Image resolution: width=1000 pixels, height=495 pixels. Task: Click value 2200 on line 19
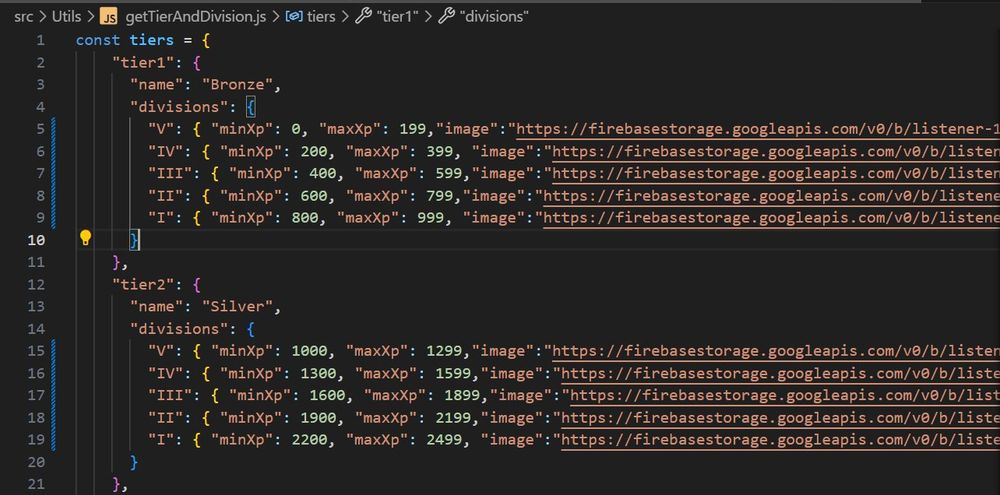coord(309,440)
